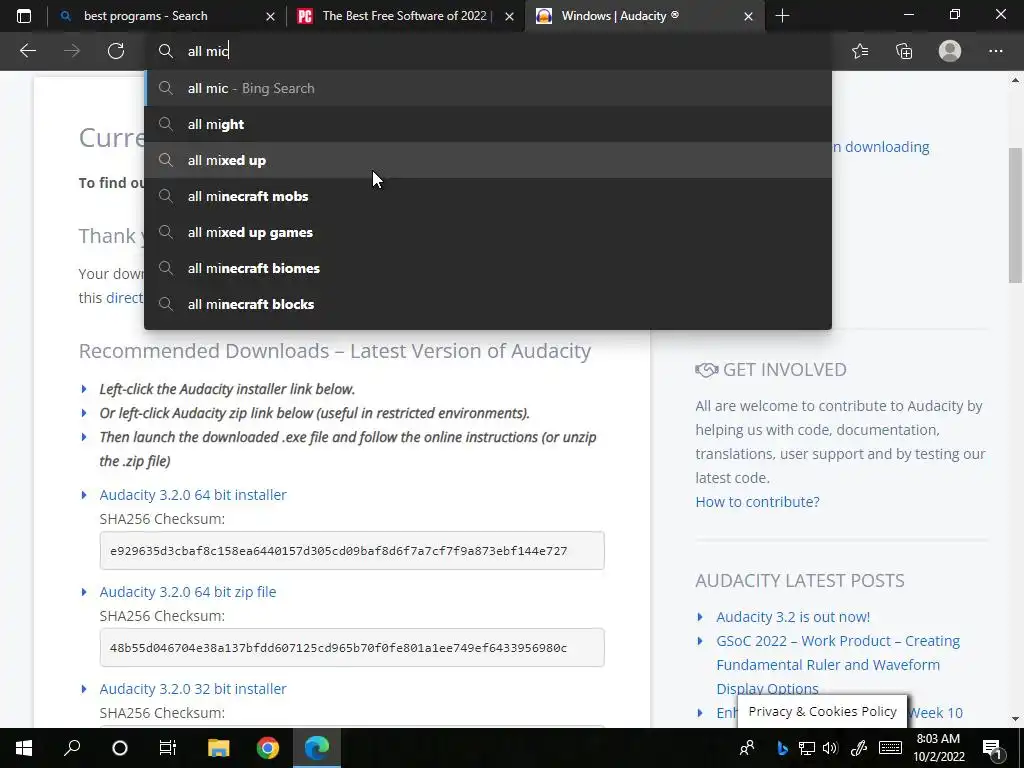The width and height of the screenshot is (1024, 768).
Task: Click scrollbar up arrow
Action: (x=1015, y=80)
